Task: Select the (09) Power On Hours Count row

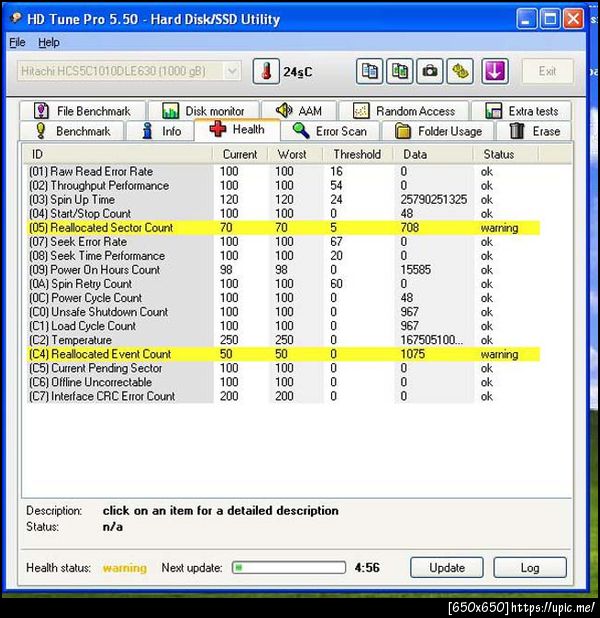Action: pyautogui.click(x=283, y=270)
